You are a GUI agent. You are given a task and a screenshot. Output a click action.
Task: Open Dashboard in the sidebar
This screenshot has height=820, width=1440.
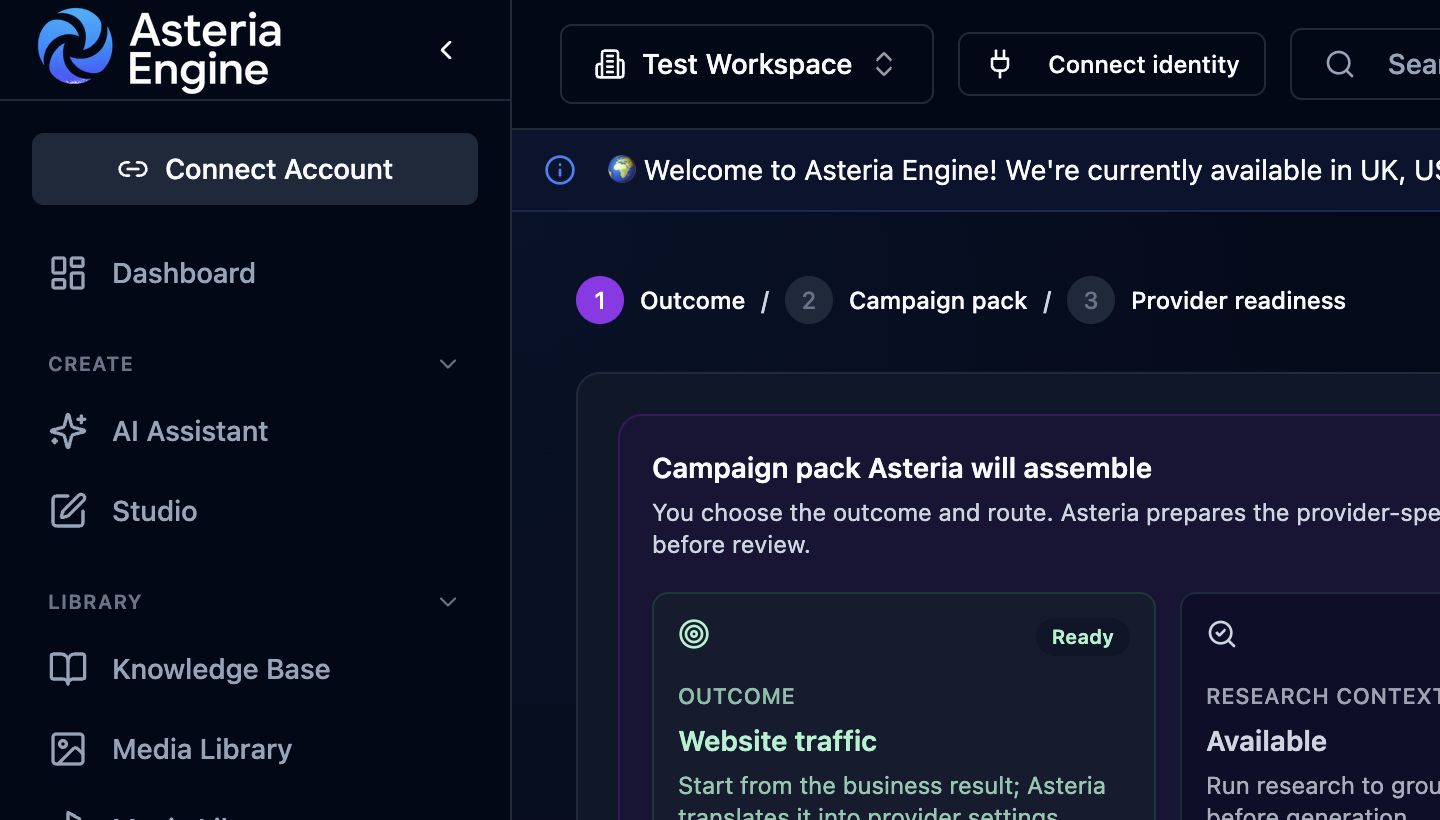255,273
